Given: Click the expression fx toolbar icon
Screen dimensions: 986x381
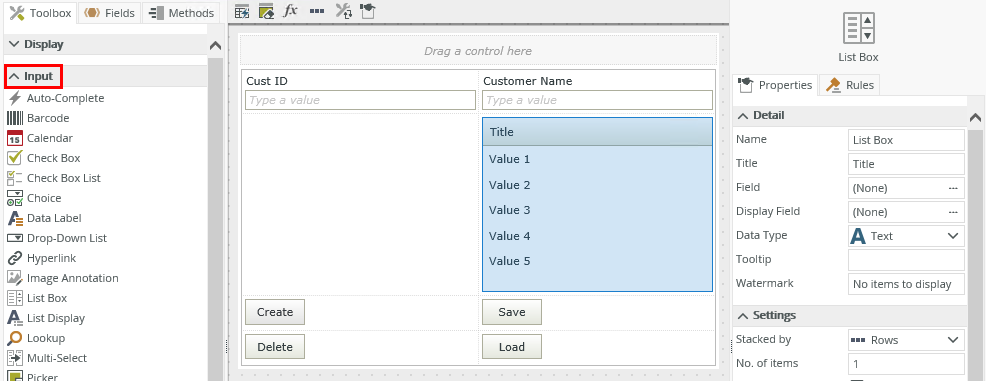Looking at the screenshot, I should coord(290,11).
